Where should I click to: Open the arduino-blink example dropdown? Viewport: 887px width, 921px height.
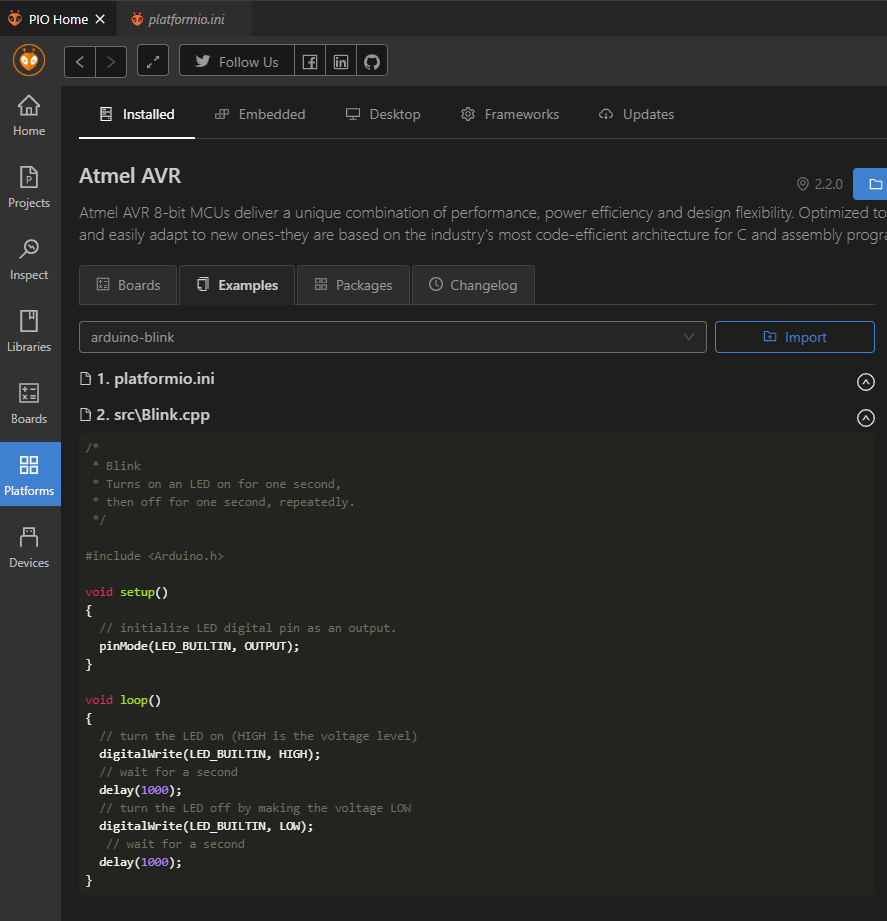[x=392, y=337]
